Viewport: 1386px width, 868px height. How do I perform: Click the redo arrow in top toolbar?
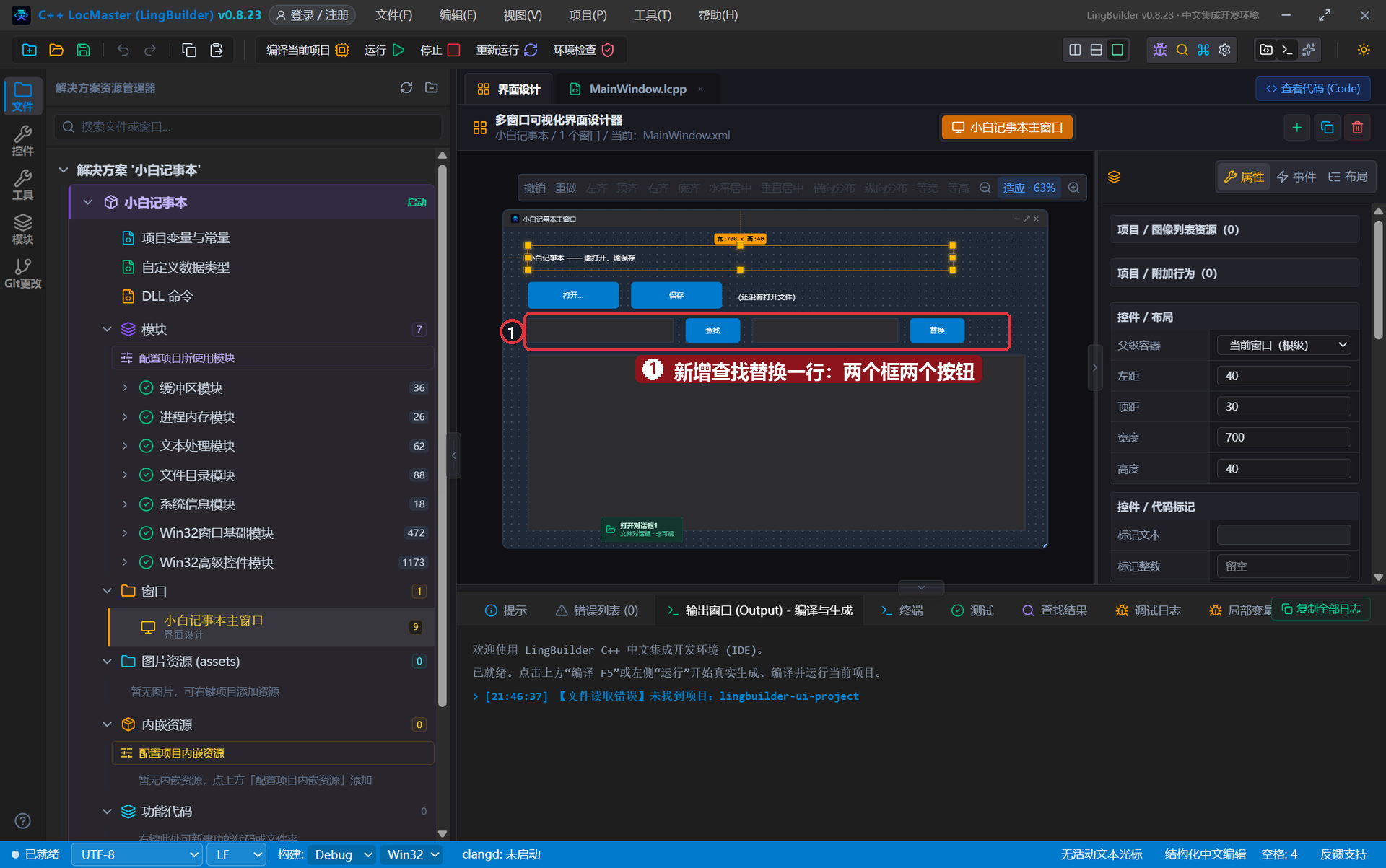pyautogui.click(x=150, y=50)
